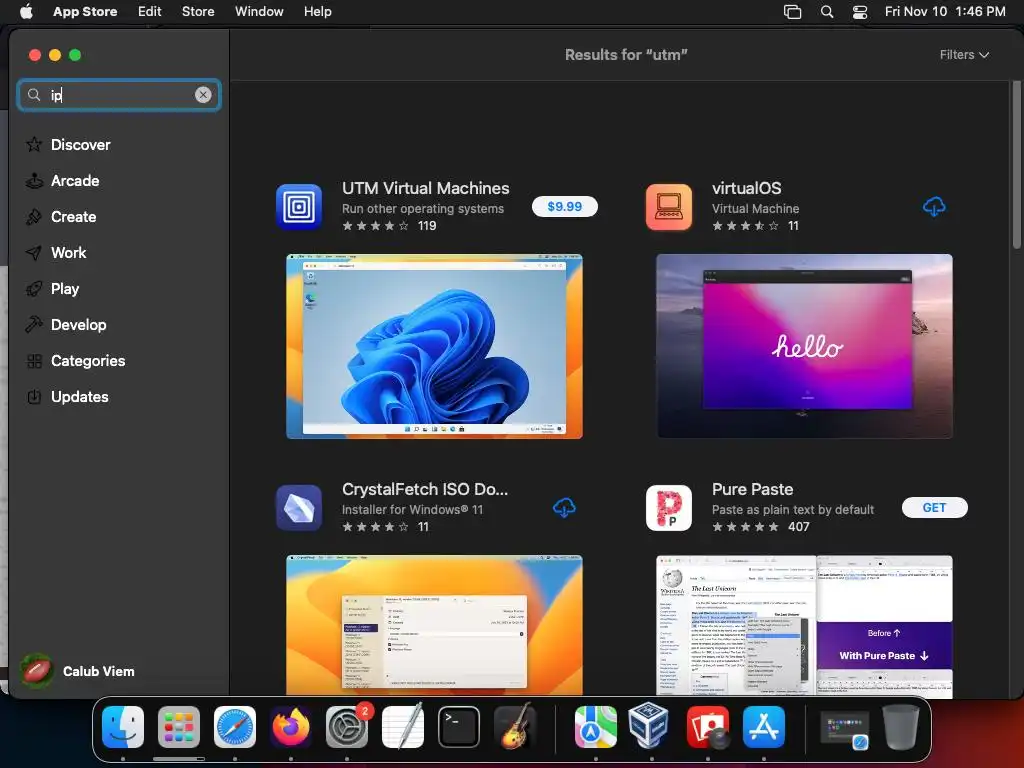Click the results vertical scrollbar
This screenshot has height=768, width=1024.
click(1016, 165)
